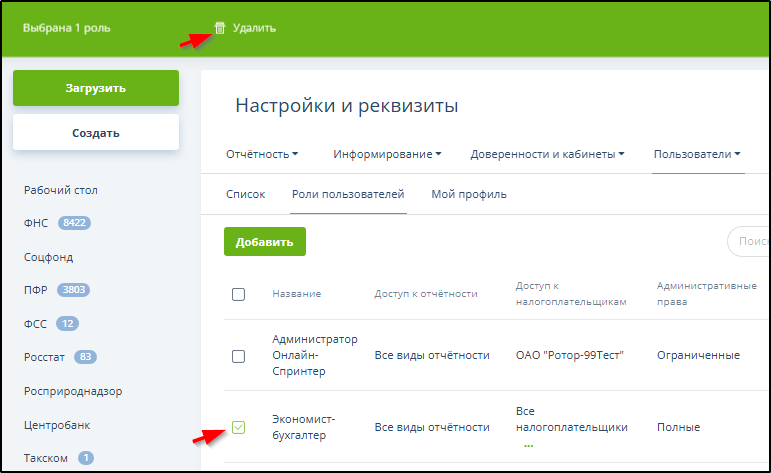Screen dimensions: 771x473
Task: Click the Создать button
Action: pos(96,133)
